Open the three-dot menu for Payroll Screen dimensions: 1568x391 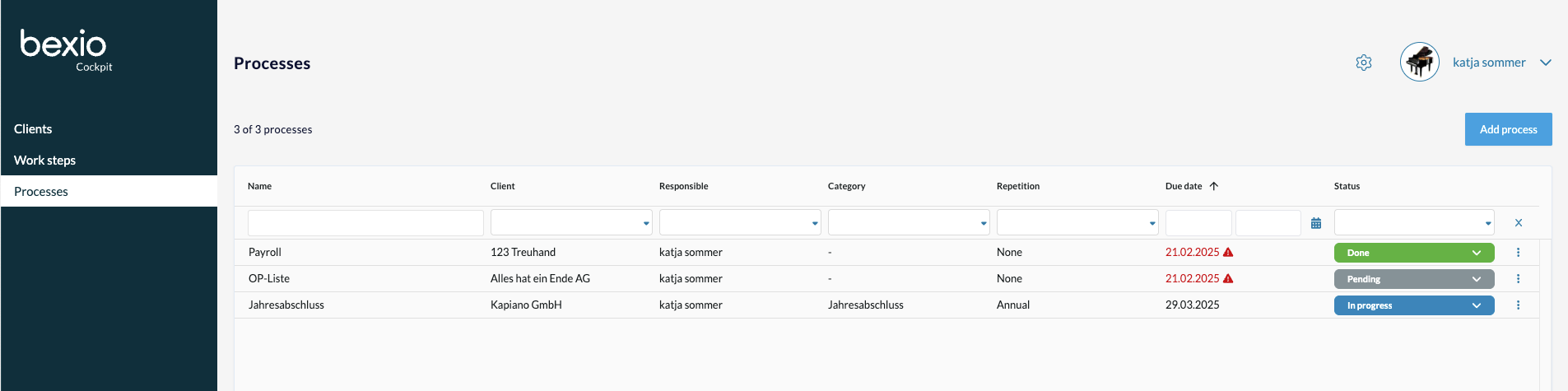pyautogui.click(x=1518, y=253)
